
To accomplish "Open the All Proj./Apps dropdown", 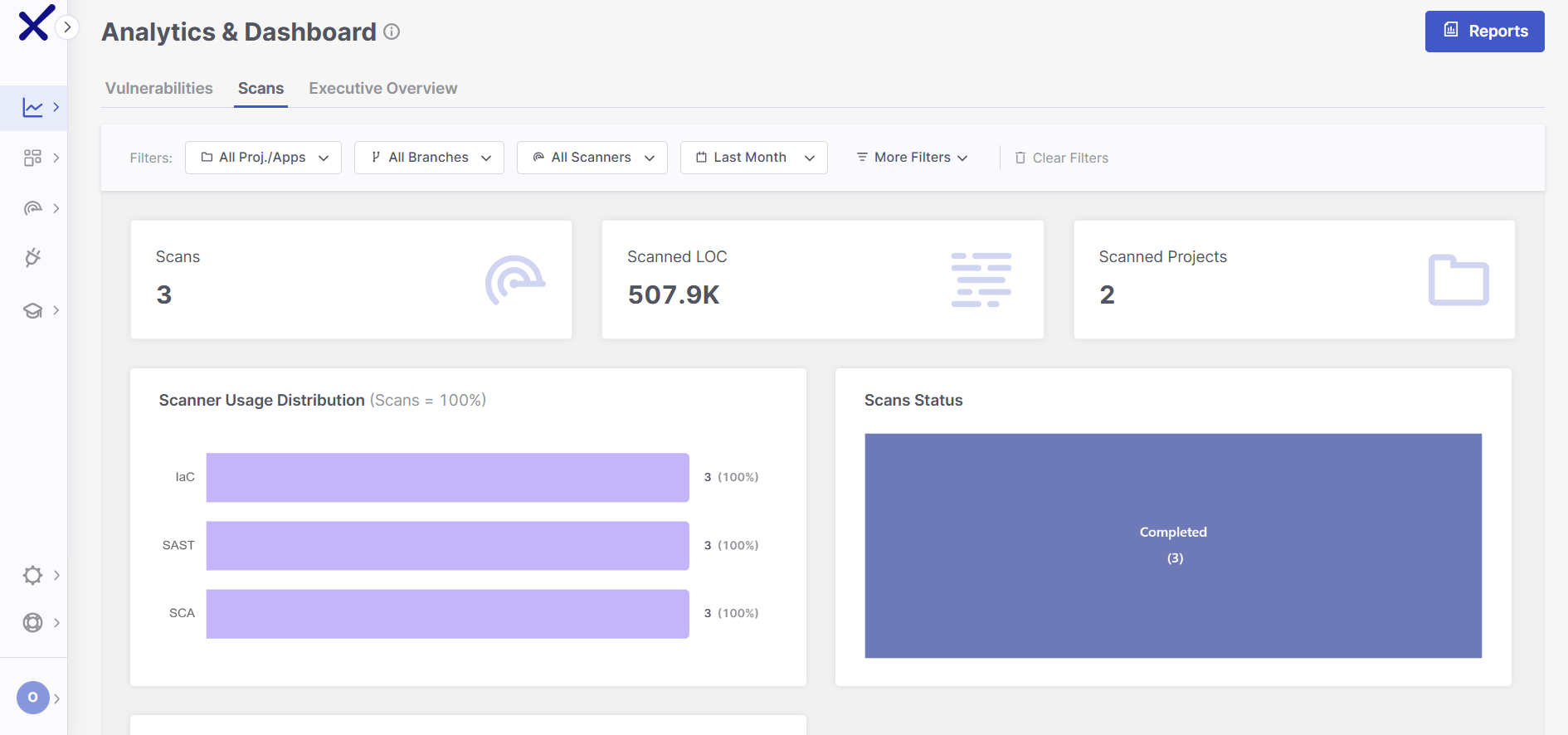I will pyautogui.click(x=263, y=158).
